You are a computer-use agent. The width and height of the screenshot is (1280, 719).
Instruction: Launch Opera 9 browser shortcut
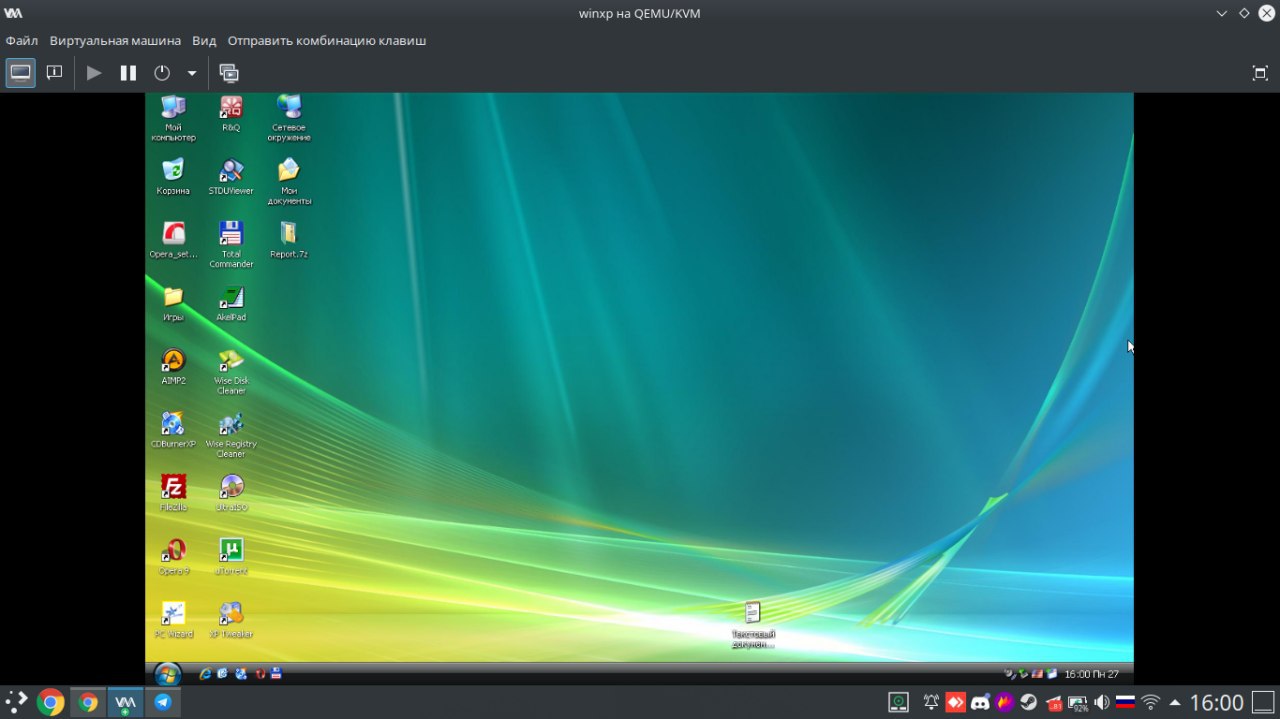tap(173, 557)
